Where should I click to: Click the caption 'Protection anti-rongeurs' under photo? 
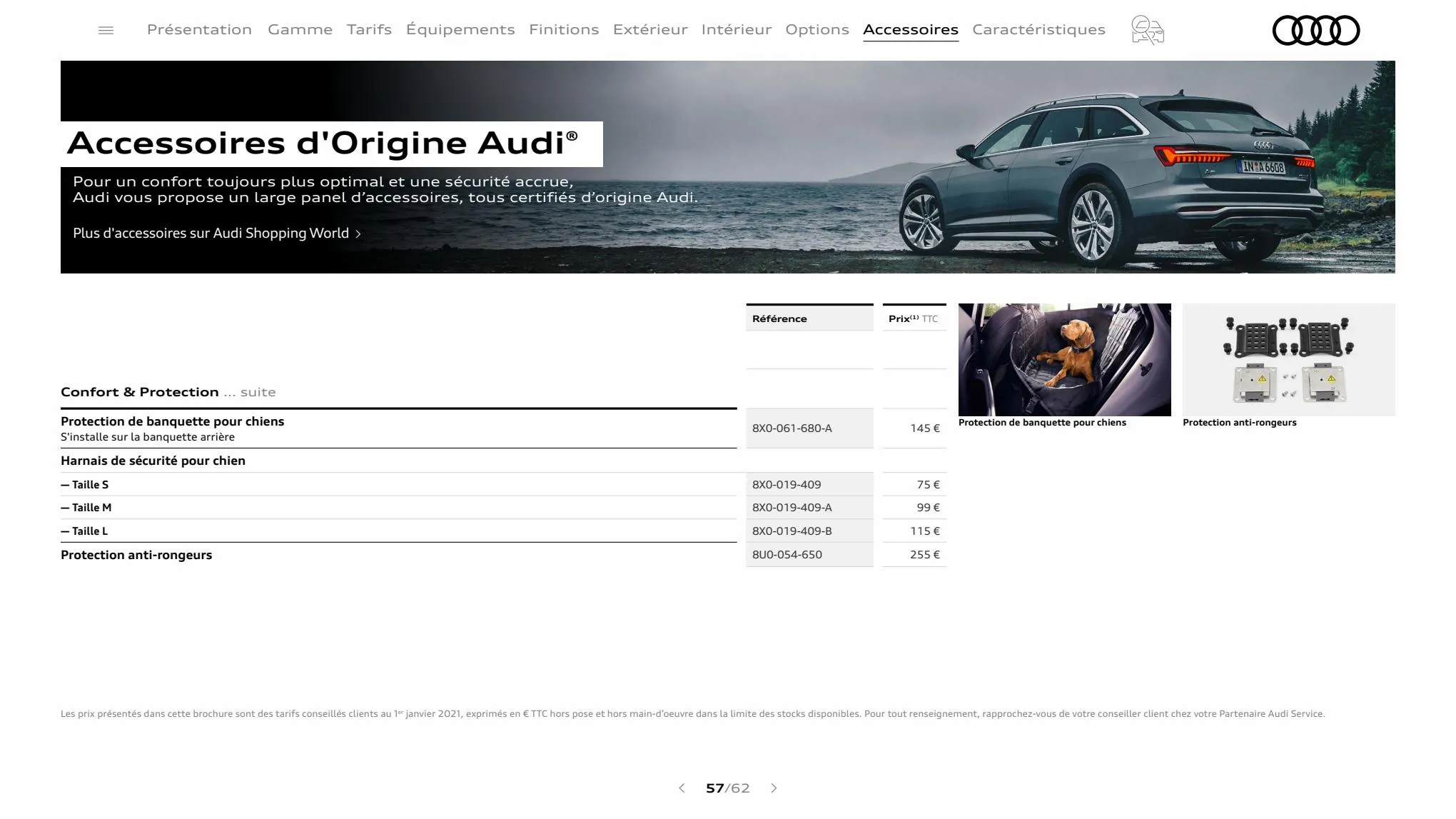(x=1239, y=423)
